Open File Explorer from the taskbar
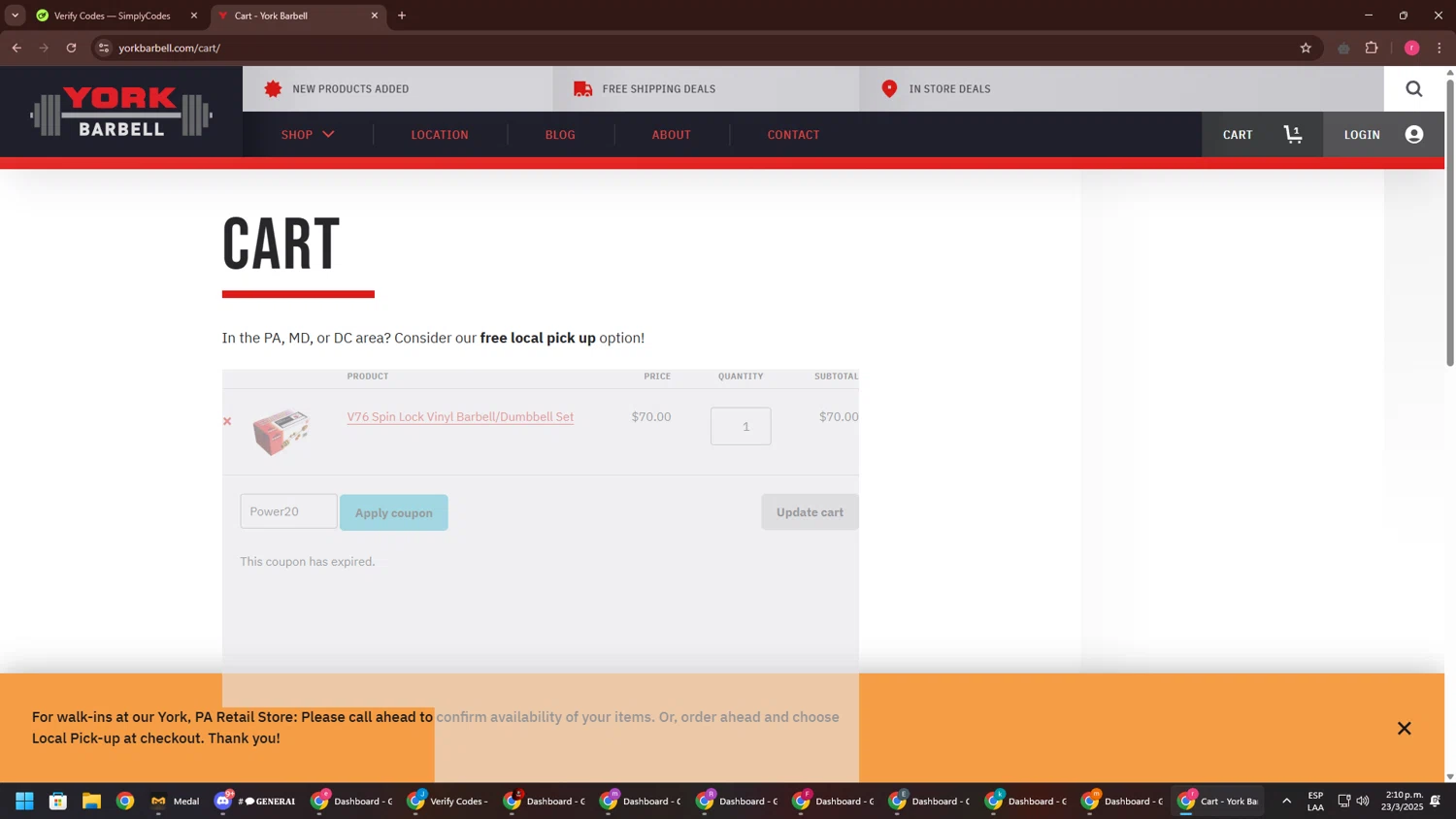The image size is (1456, 819). (x=91, y=802)
